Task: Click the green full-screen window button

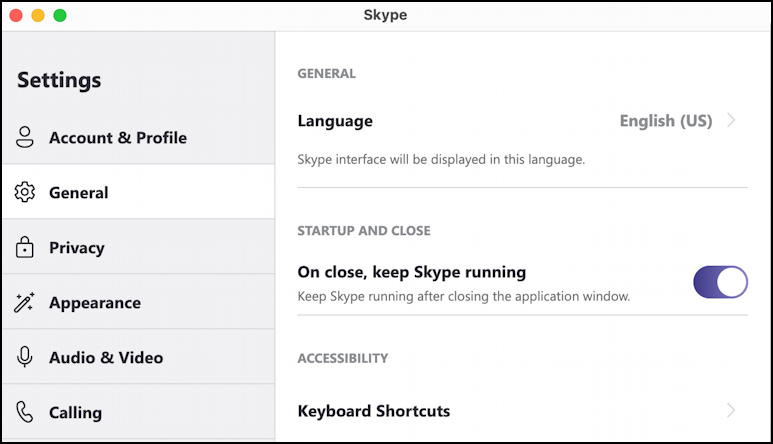Action: [60, 16]
